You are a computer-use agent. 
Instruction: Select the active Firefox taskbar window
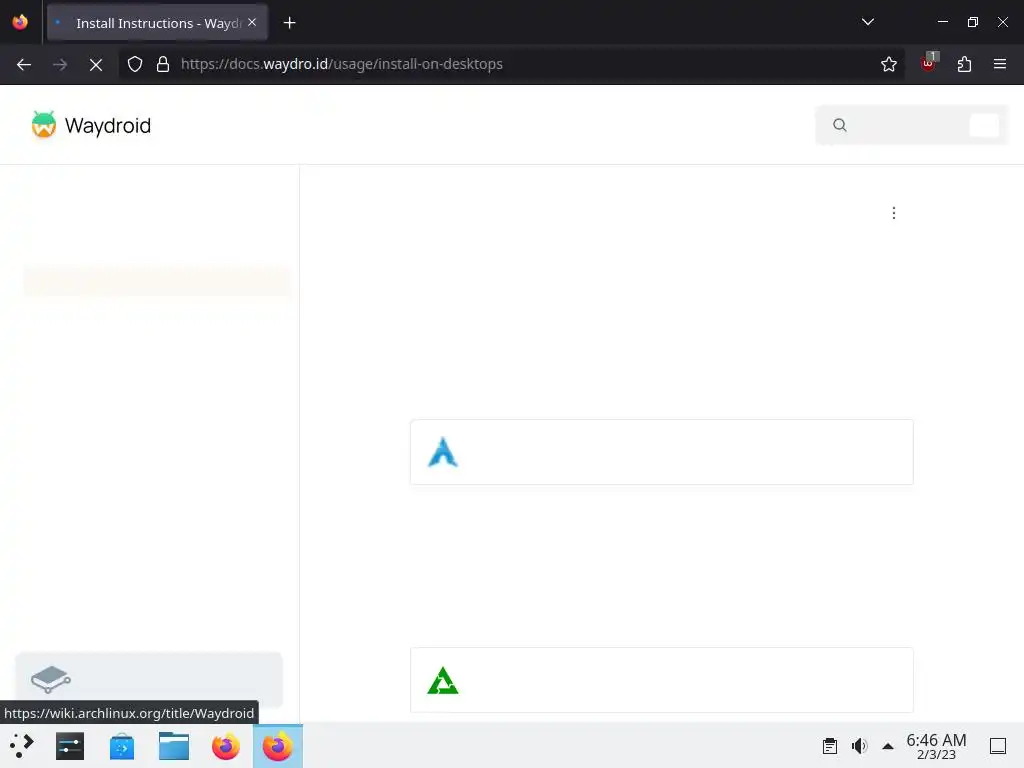pyautogui.click(x=278, y=746)
